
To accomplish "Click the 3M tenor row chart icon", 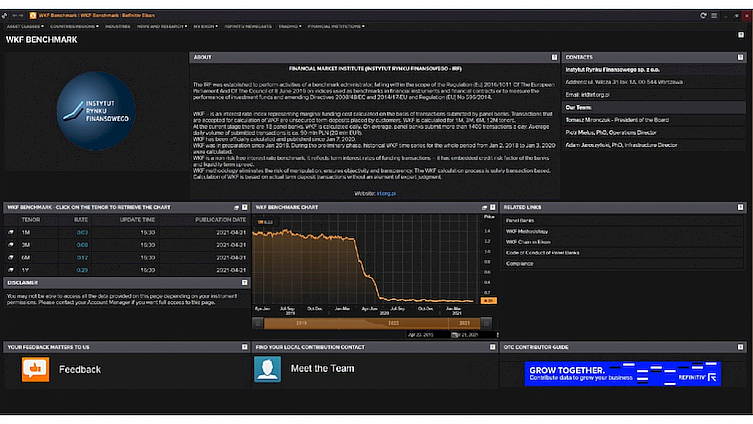I will 11,244.
